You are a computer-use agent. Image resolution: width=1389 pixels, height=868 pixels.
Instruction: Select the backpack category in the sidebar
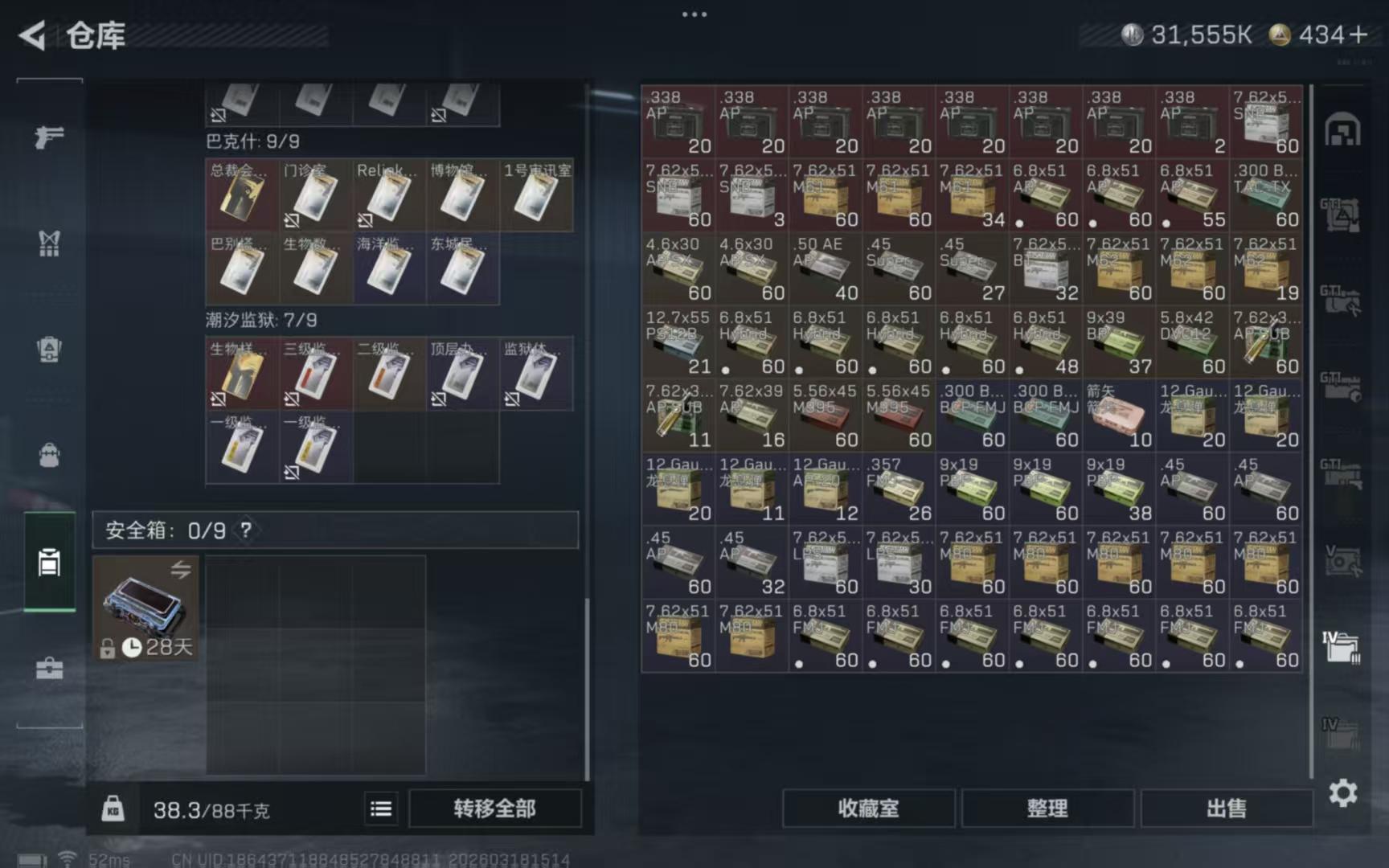pos(49,455)
